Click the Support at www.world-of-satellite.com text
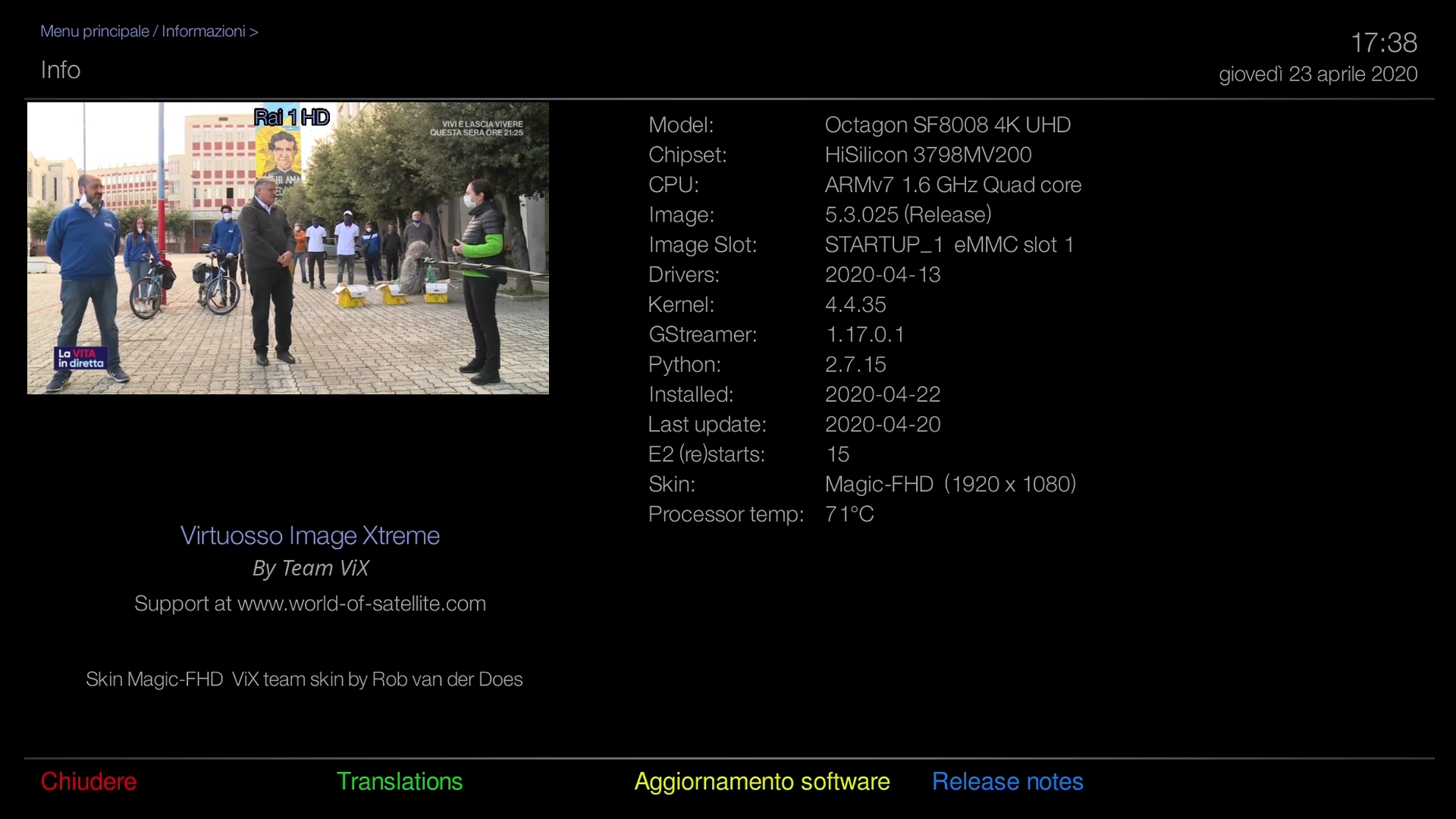The image size is (1456, 819). [310, 604]
